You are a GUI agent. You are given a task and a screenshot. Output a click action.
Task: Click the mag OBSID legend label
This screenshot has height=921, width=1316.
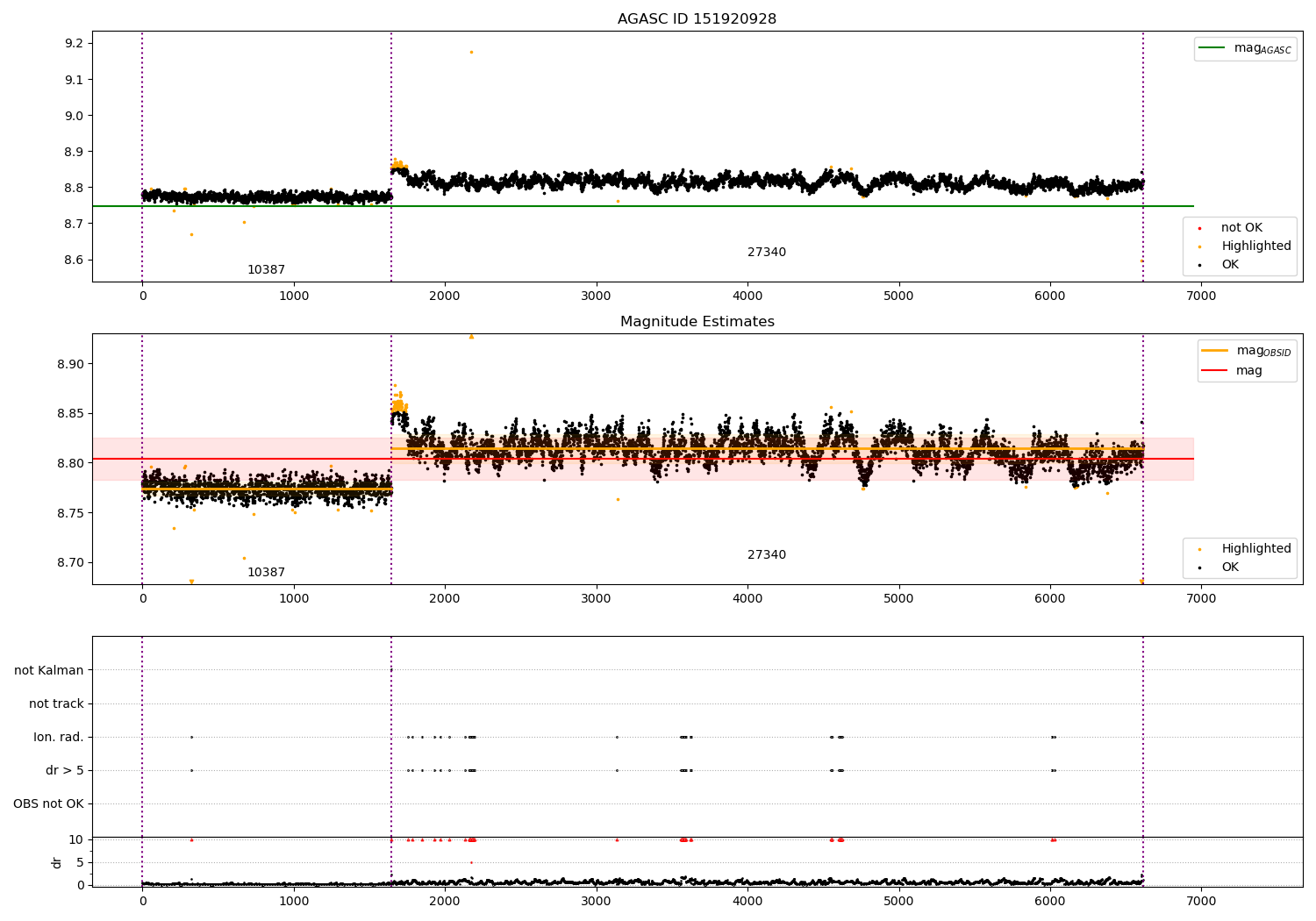coord(1263,352)
